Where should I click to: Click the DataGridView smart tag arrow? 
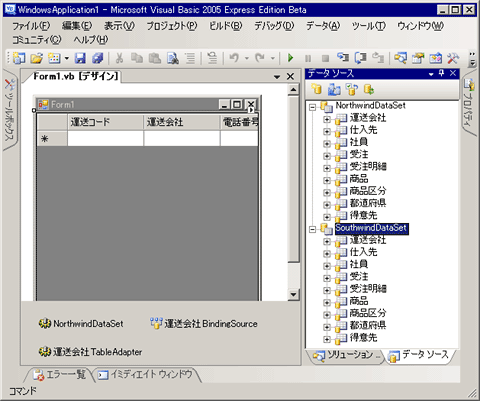pyautogui.click(x=251, y=109)
